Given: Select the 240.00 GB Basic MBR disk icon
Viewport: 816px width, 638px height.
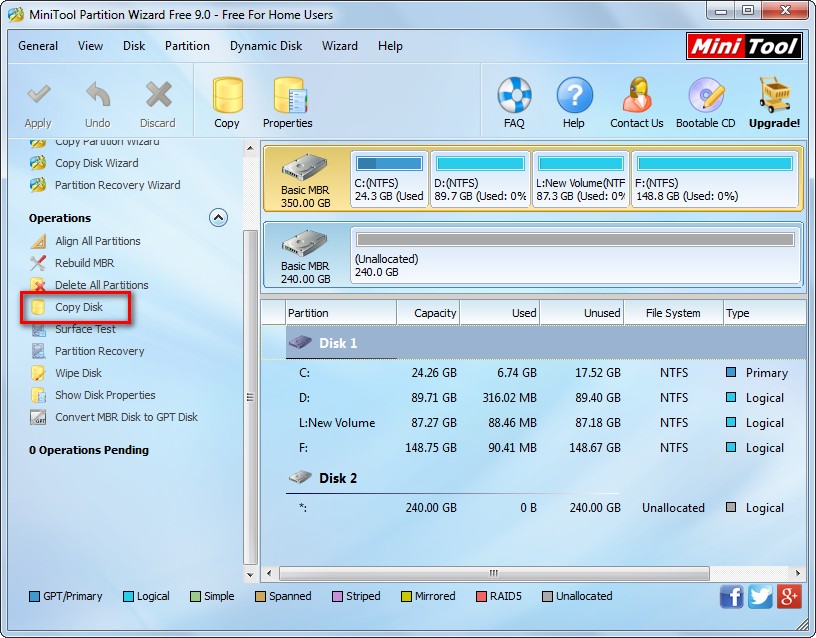Looking at the screenshot, I should point(305,243).
